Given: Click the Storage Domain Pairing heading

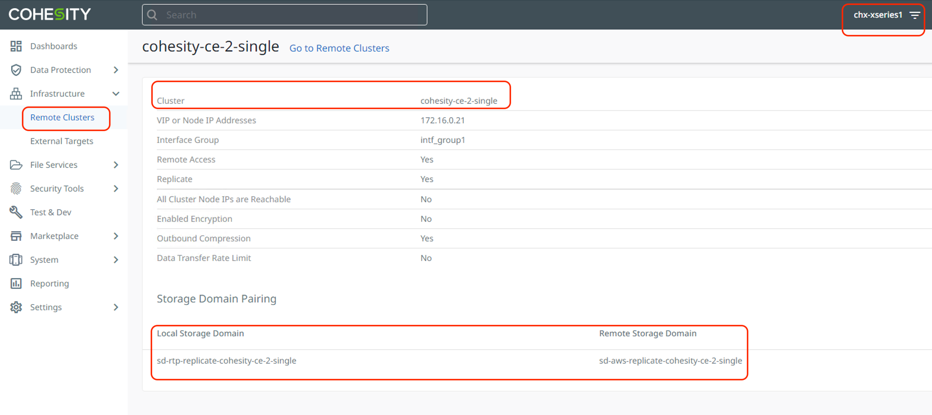Looking at the screenshot, I should 216,298.
